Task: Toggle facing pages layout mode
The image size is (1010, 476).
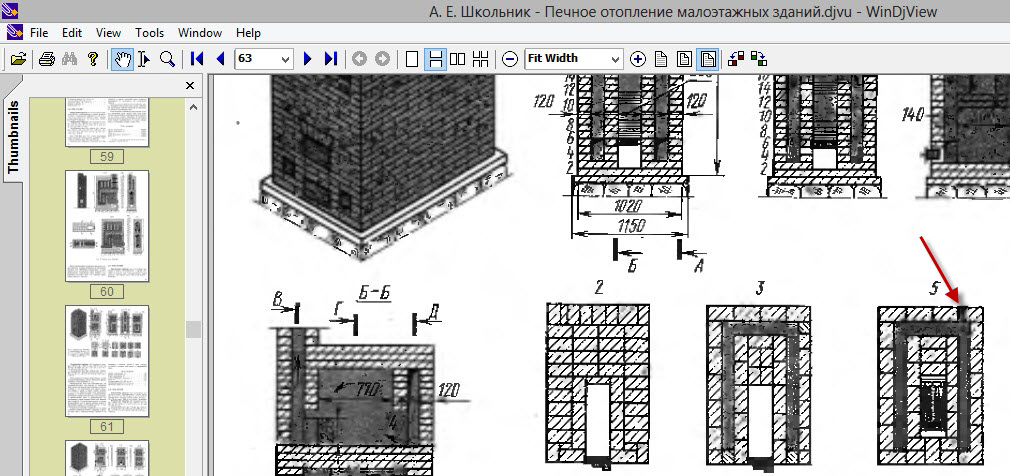Action: [x=458, y=59]
